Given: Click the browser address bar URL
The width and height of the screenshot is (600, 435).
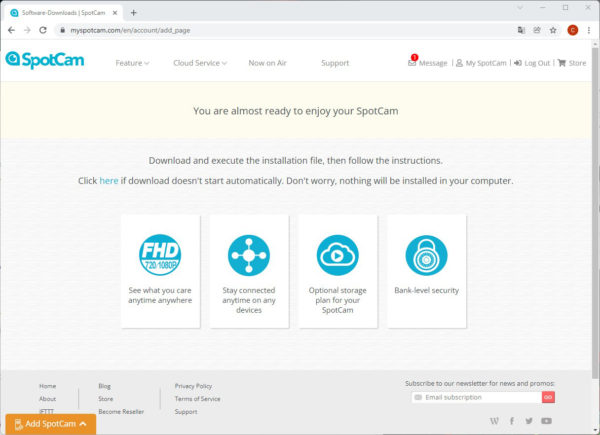Looking at the screenshot, I should 130,30.
